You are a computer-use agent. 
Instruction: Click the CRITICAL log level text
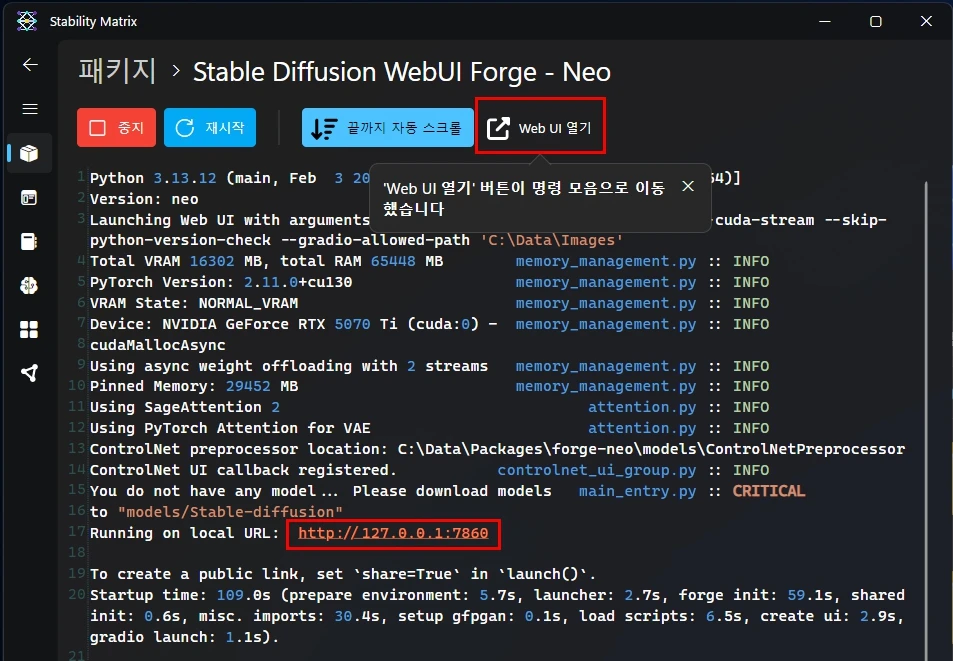pyautogui.click(x=768, y=491)
